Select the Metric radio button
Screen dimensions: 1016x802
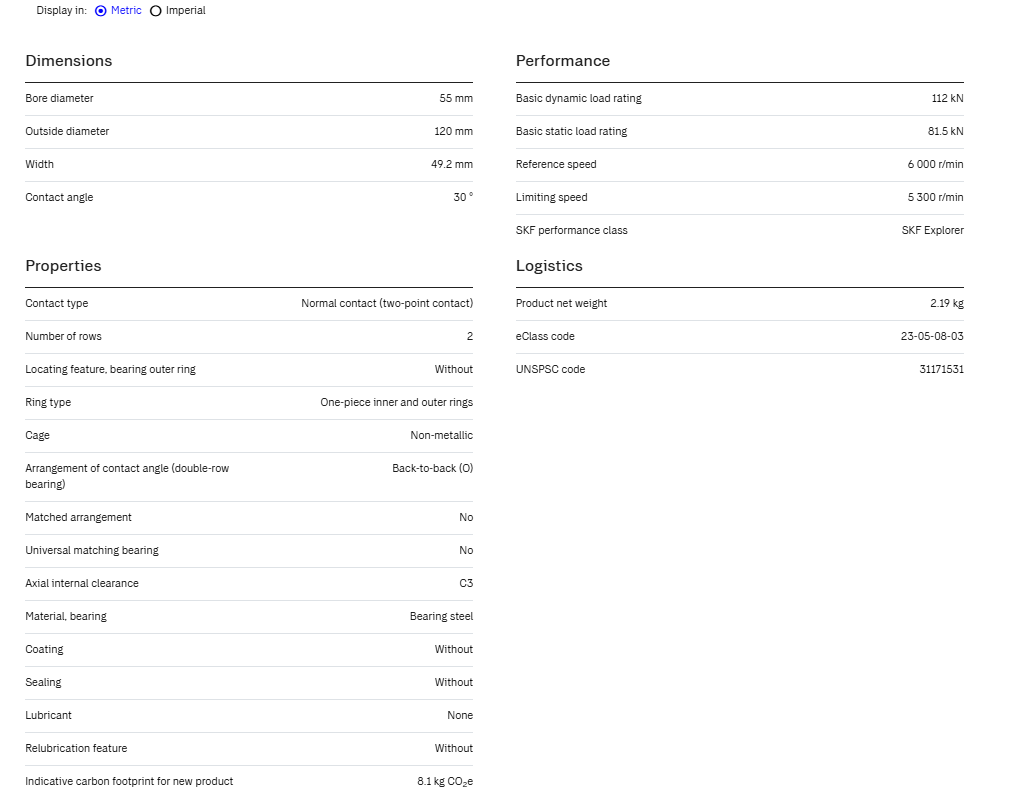[100, 11]
